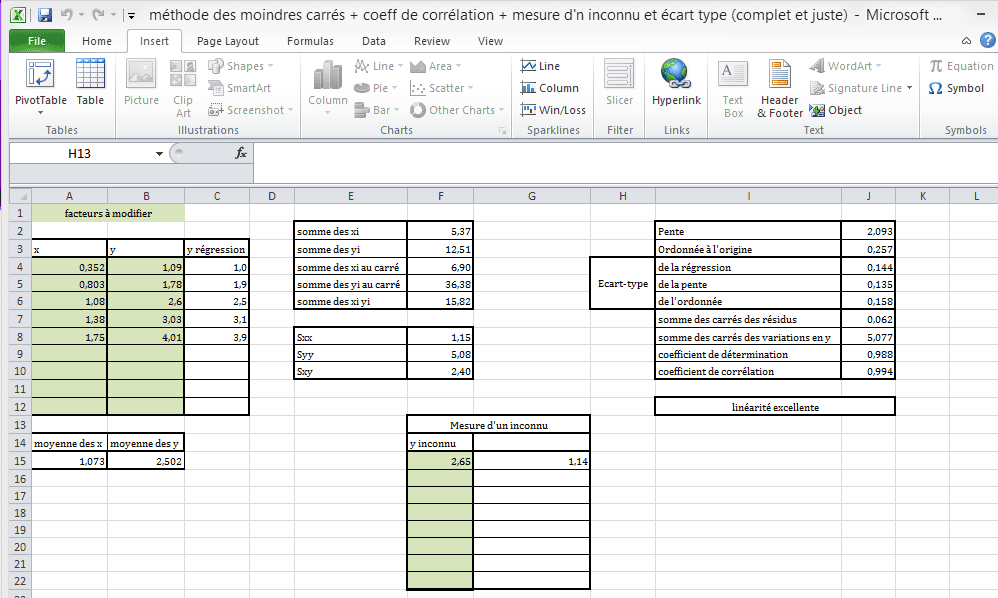Add a Header & Footer
The image size is (998, 598).
pos(780,89)
